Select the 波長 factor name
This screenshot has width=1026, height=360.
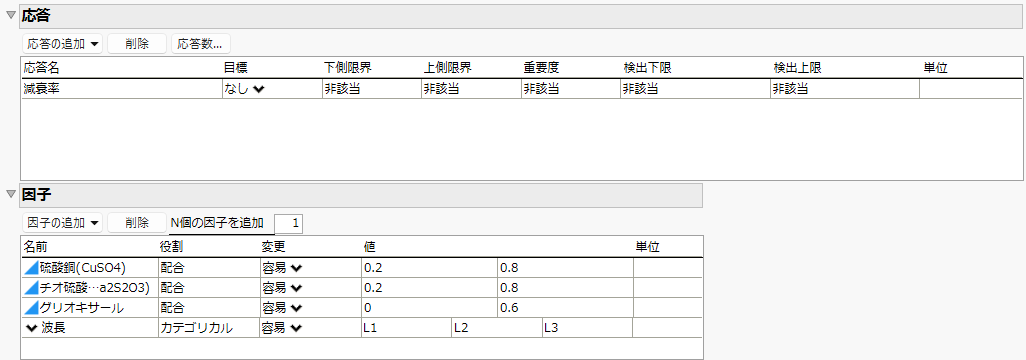click(x=53, y=329)
